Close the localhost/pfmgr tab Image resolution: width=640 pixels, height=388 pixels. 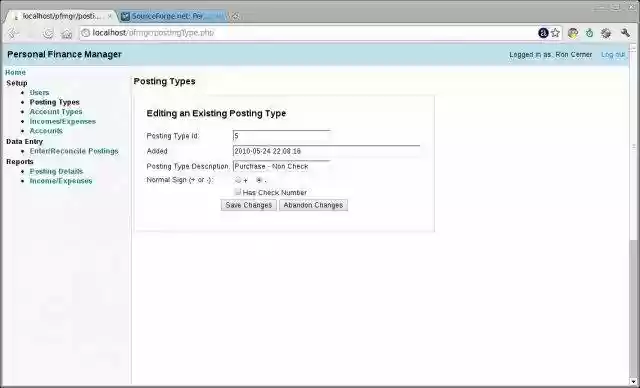pos(109,16)
